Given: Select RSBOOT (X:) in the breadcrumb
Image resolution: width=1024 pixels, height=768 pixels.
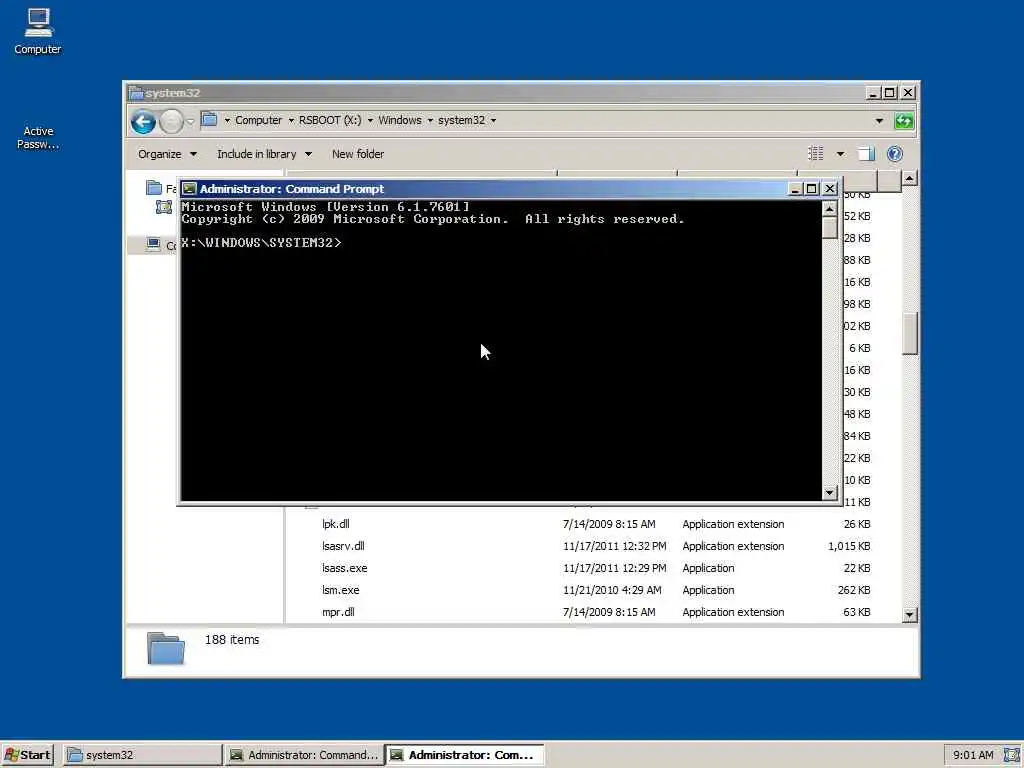Looking at the screenshot, I should point(330,120).
